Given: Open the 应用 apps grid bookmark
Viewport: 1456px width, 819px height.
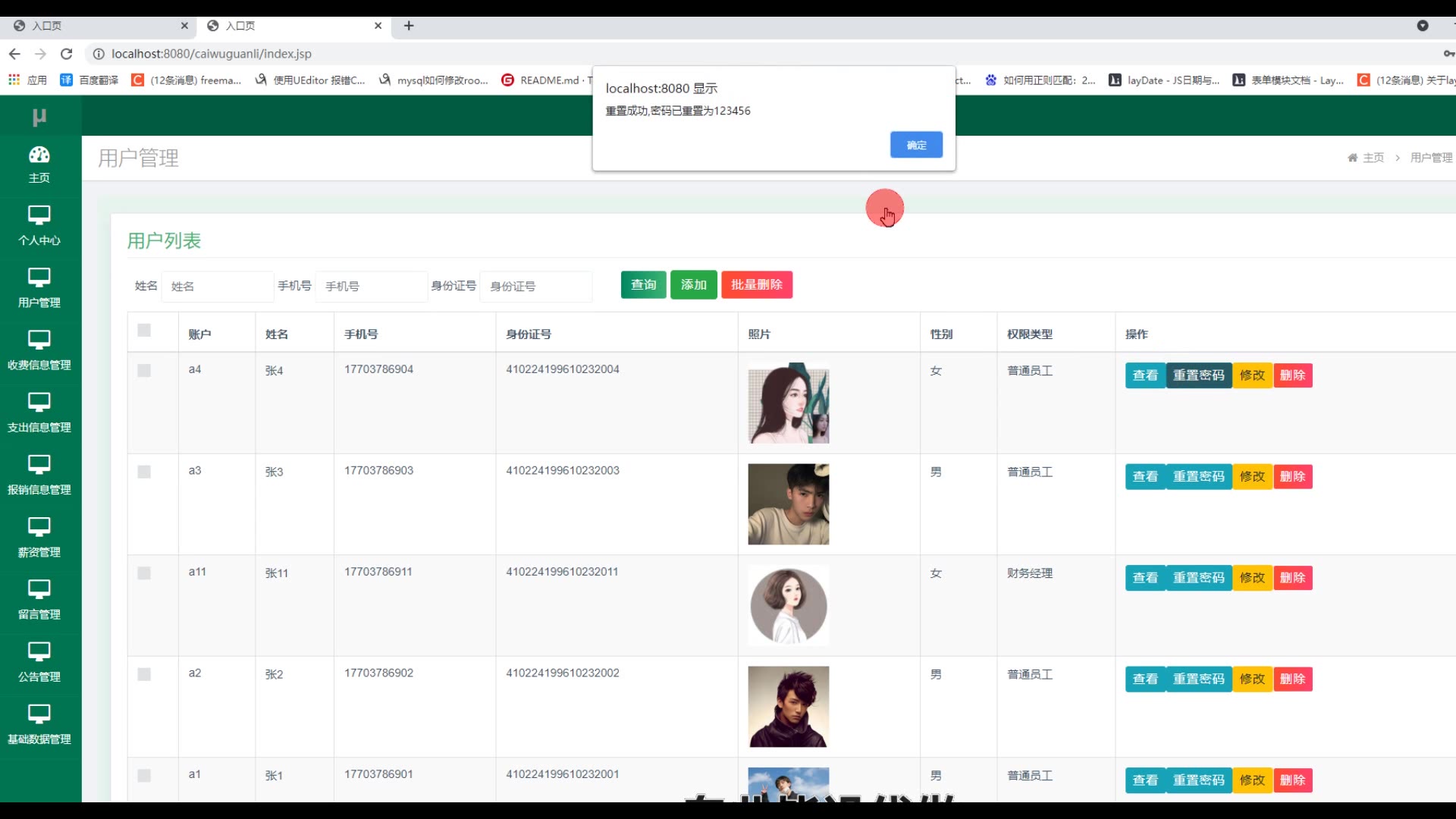Looking at the screenshot, I should click(x=27, y=80).
